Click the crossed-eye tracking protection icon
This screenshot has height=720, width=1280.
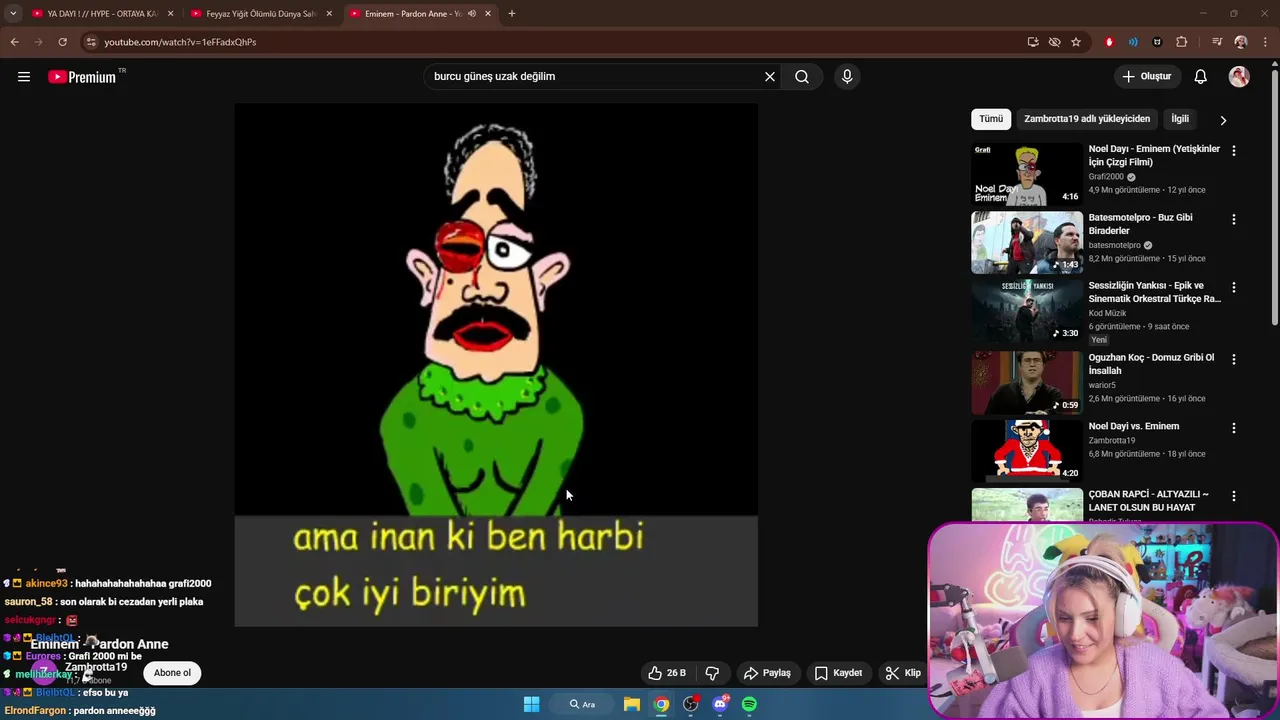click(1054, 42)
